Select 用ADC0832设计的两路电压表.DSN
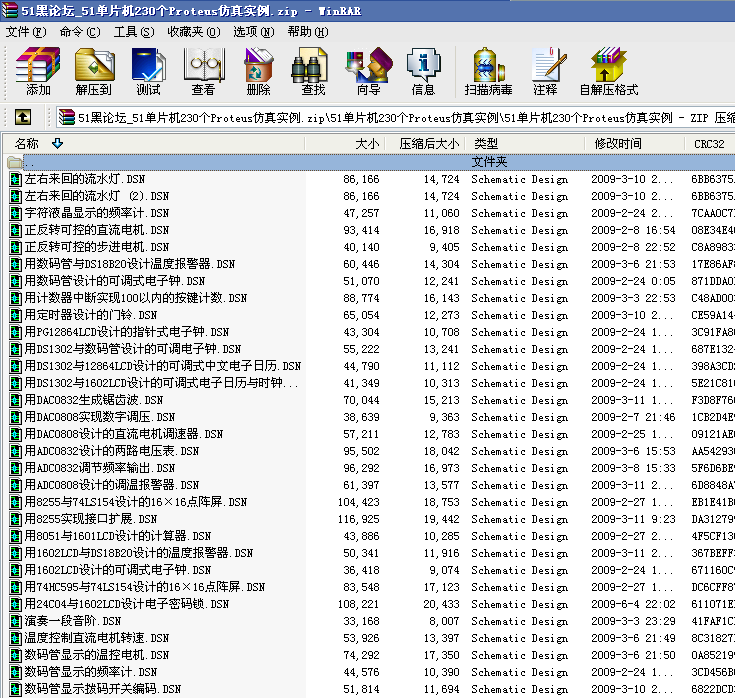Screen dimensions: 735x698 click(x=112, y=451)
